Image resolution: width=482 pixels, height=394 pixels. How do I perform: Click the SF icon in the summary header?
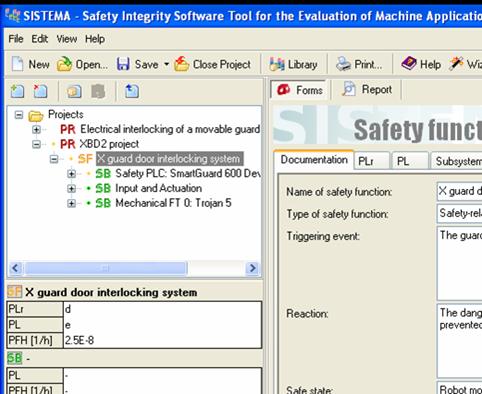click(x=14, y=292)
